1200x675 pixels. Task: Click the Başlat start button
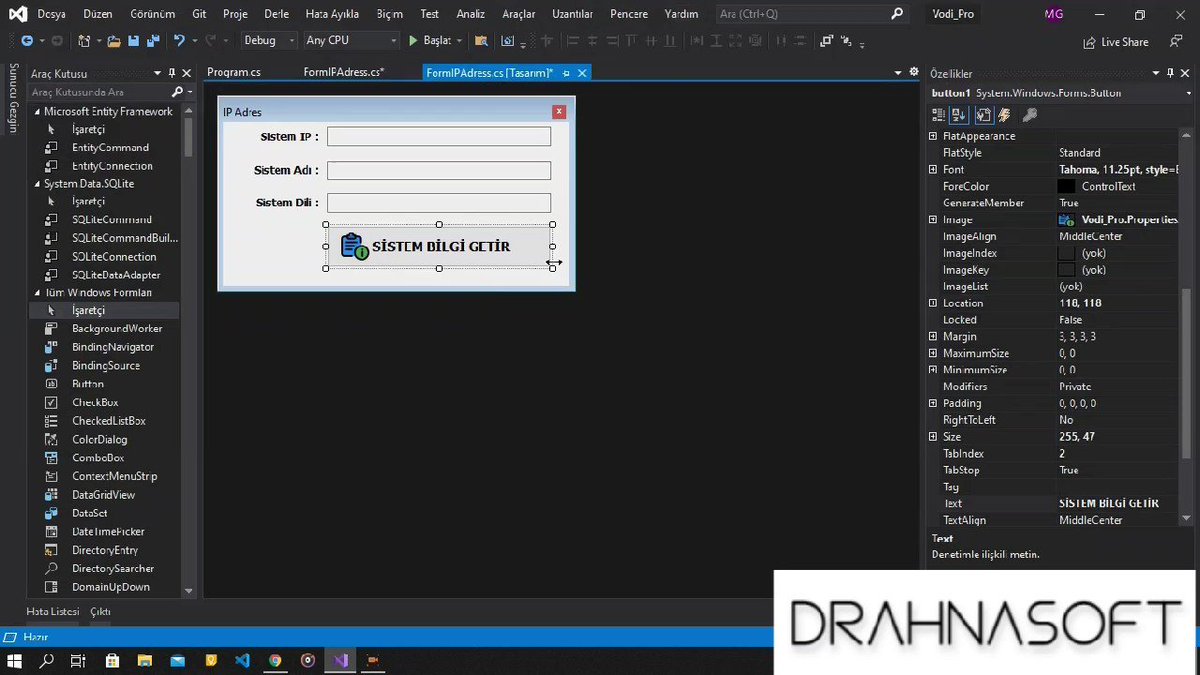(x=430, y=41)
